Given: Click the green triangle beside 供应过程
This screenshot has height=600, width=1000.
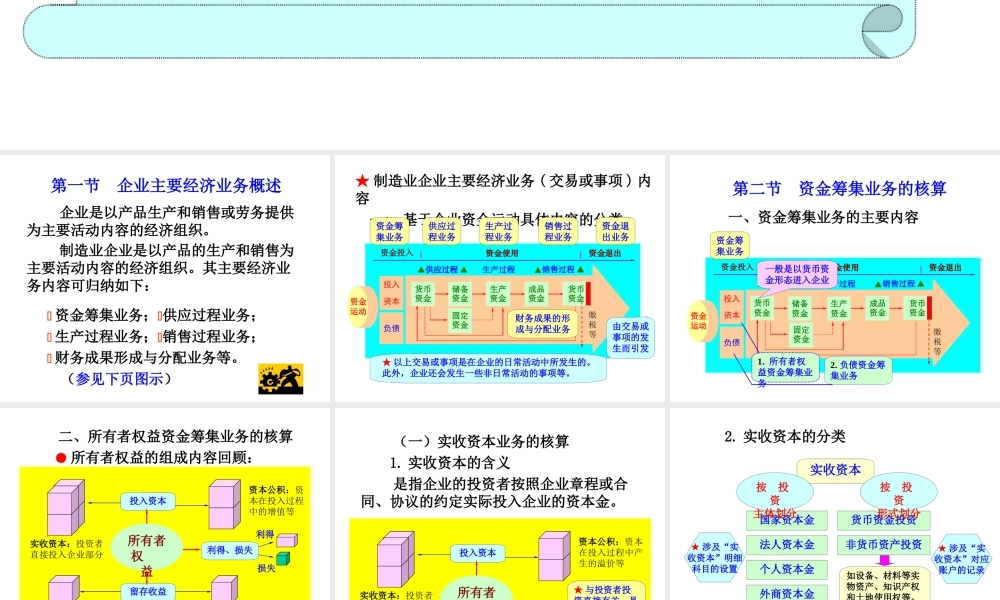Looking at the screenshot, I should tap(421, 268).
